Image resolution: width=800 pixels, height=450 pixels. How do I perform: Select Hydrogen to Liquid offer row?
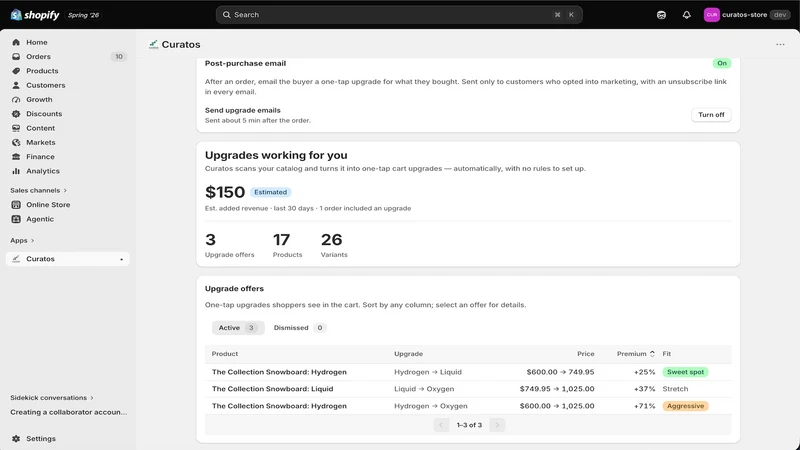click(x=468, y=372)
